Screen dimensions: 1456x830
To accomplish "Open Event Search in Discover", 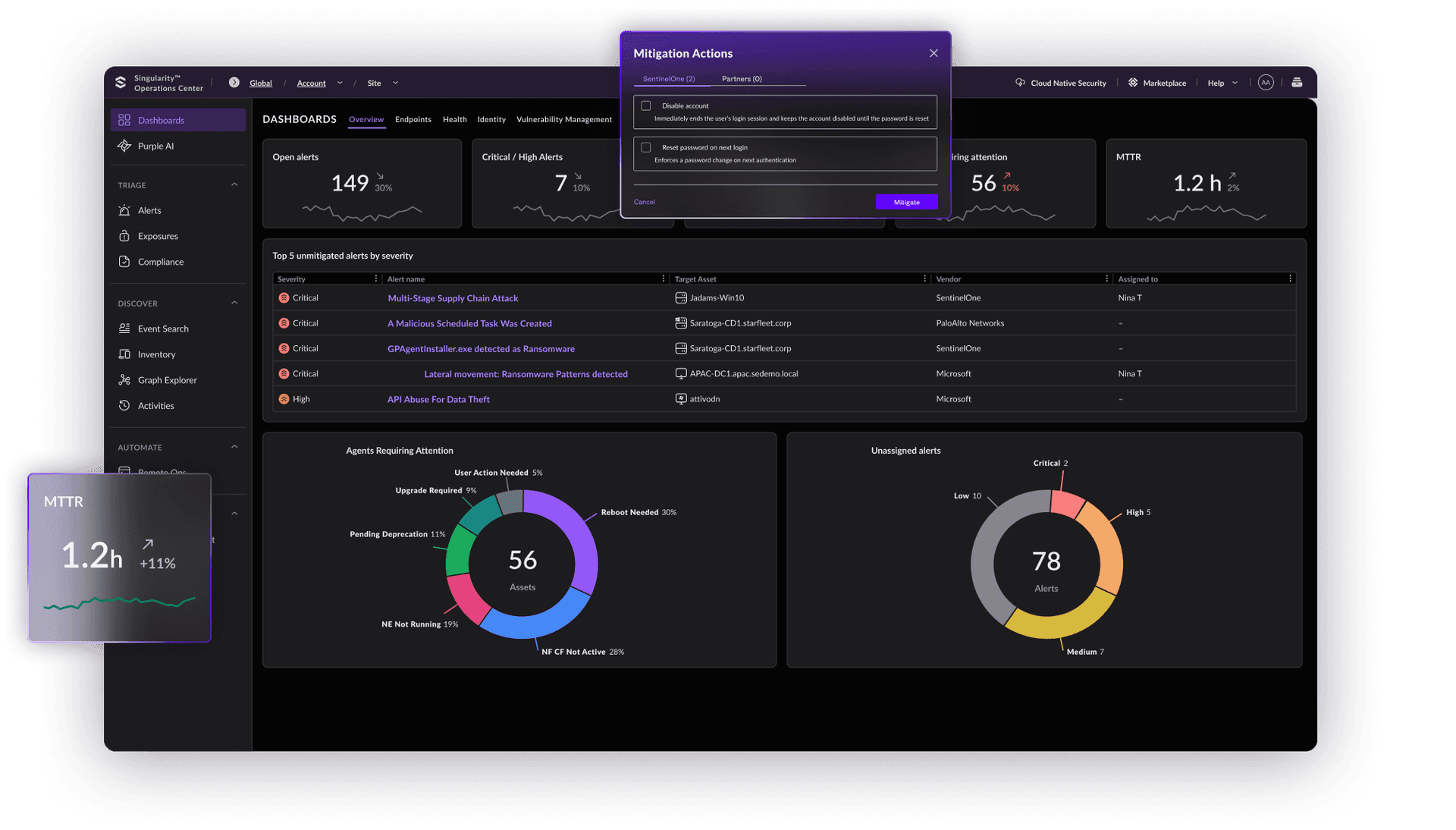I will point(163,329).
